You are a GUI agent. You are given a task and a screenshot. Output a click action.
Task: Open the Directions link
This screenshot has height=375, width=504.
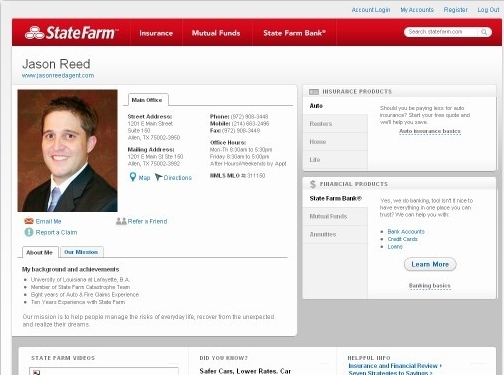[178, 178]
